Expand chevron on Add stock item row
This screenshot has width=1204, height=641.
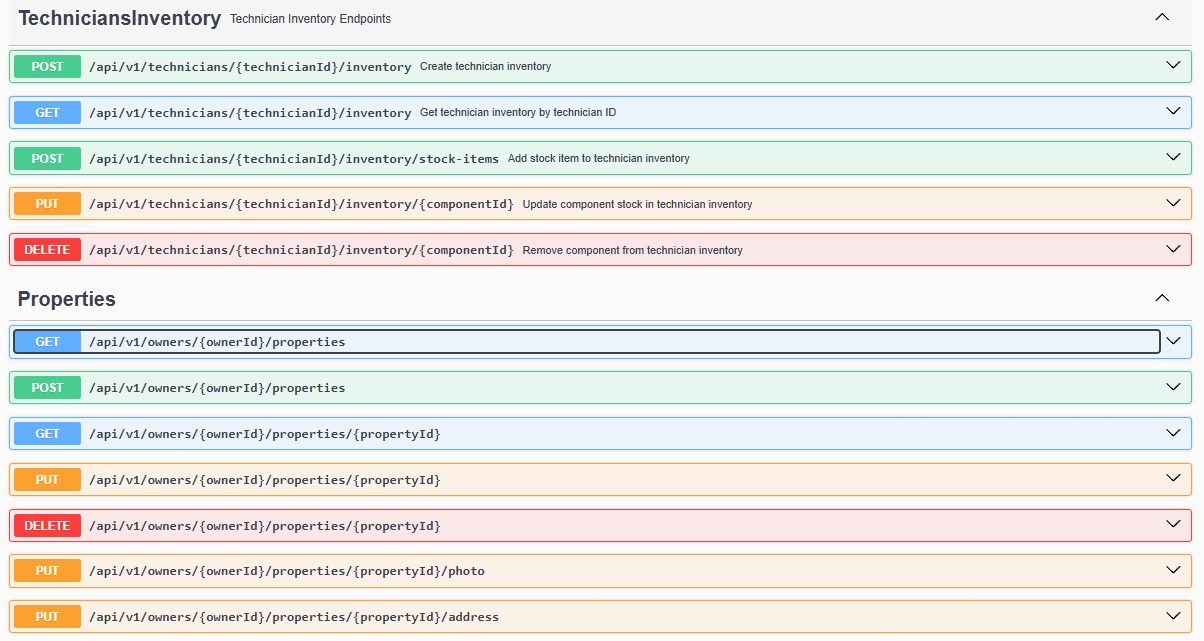[x=1174, y=158]
